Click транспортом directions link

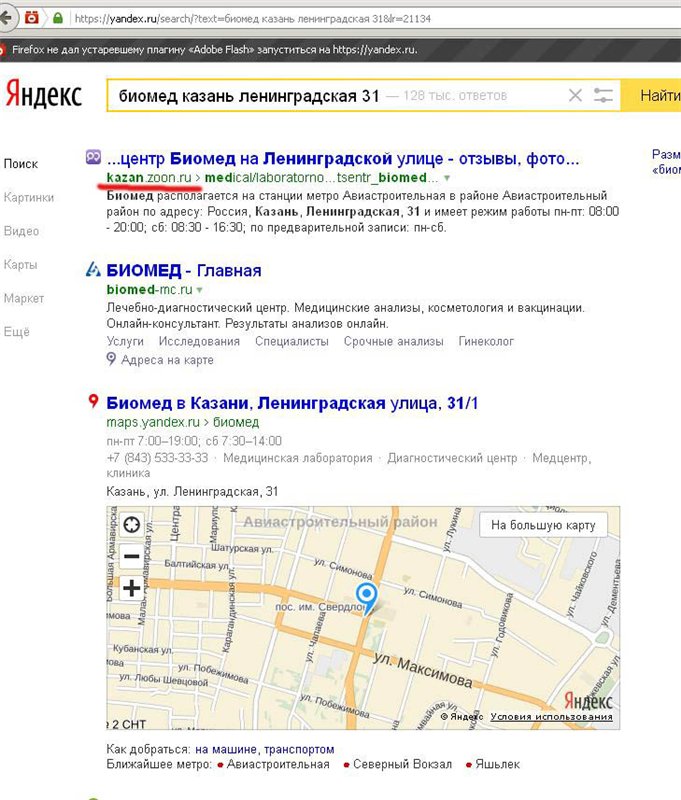[299, 749]
